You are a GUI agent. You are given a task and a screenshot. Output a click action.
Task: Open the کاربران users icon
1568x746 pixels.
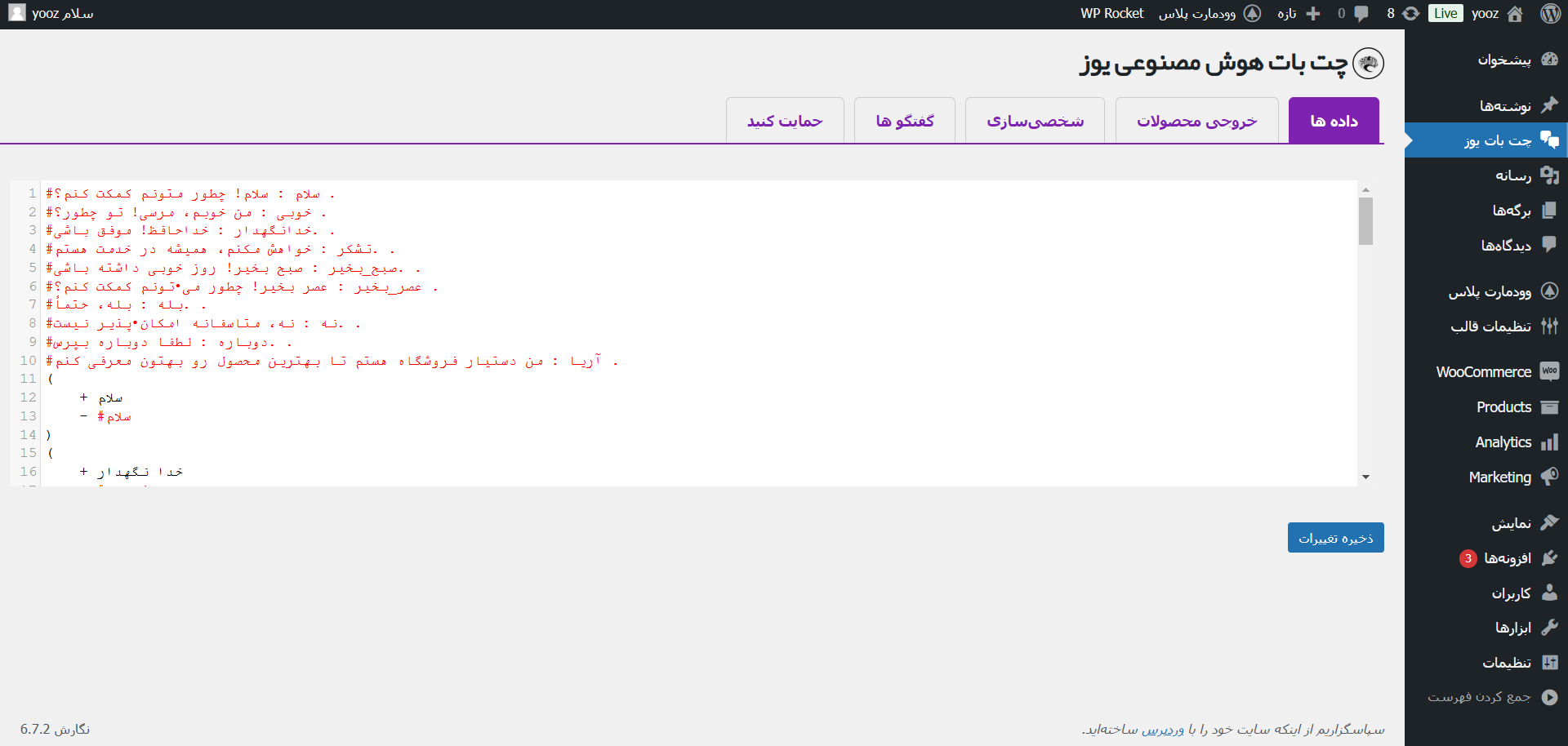1549,593
